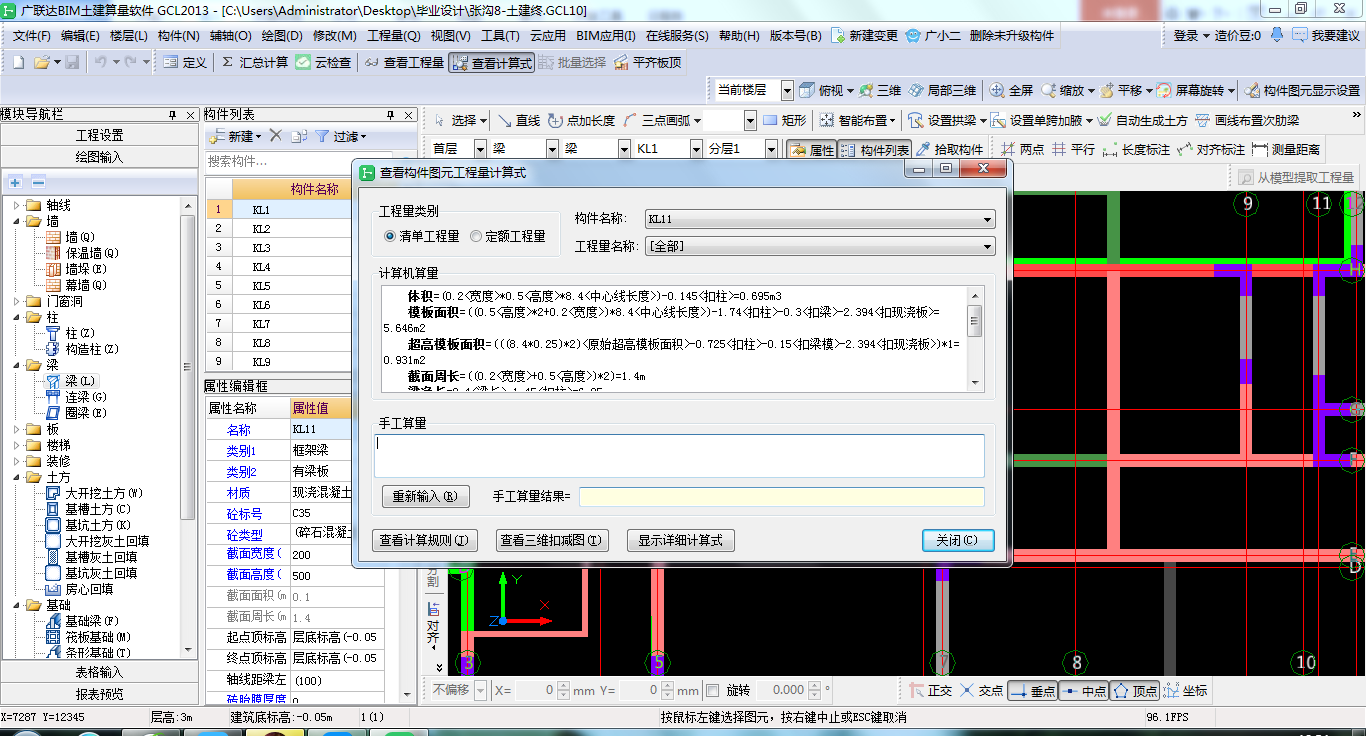This screenshot has height=736, width=1366.
Task: Click the 手工算量 text input area
Action: pyautogui.click(x=680, y=455)
